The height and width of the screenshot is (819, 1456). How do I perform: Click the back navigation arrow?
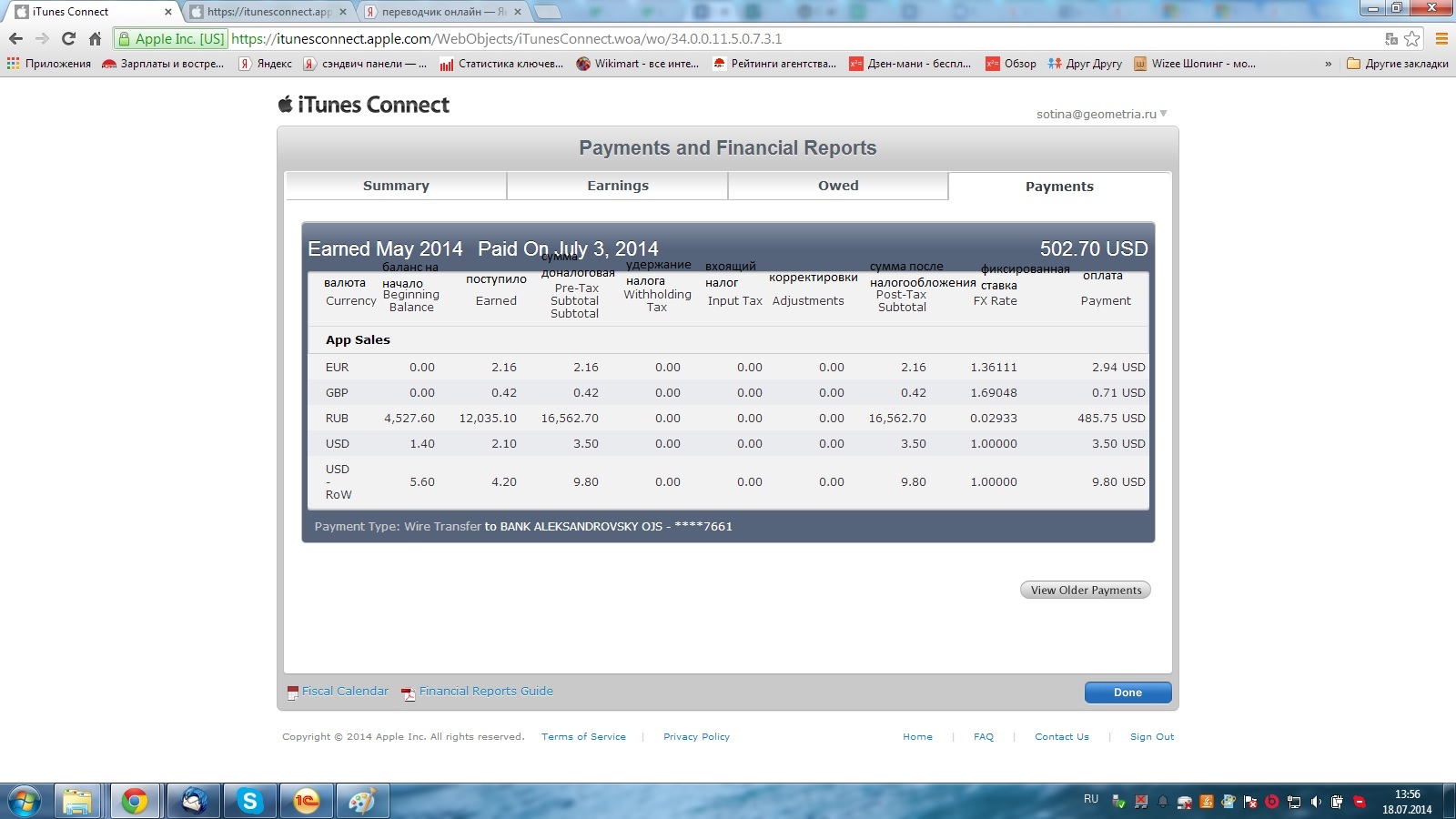(x=15, y=39)
